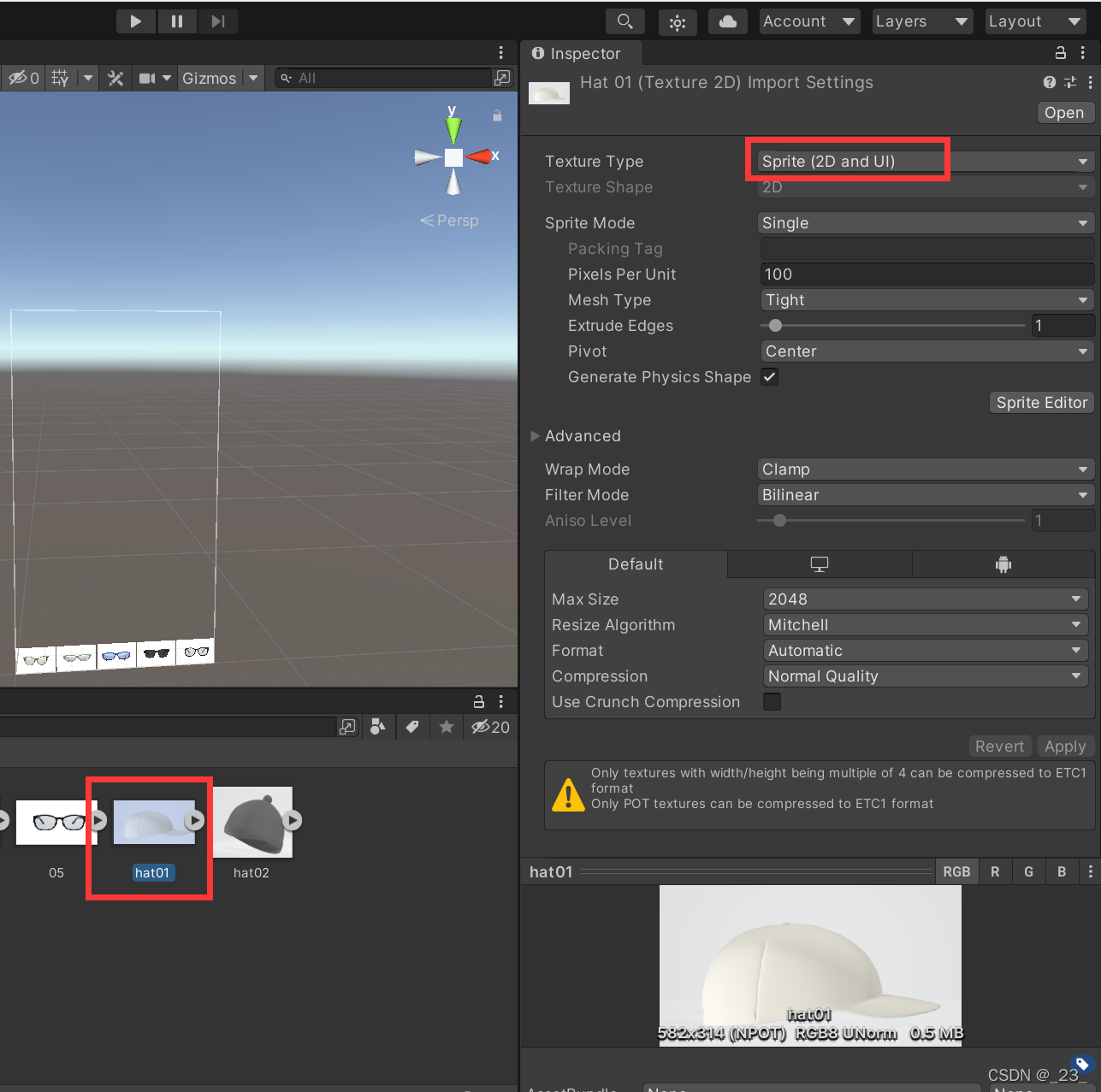This screenshot has height=1092, width=1101.
Task: Click the search by label tag icon
Action: [412, 727]
